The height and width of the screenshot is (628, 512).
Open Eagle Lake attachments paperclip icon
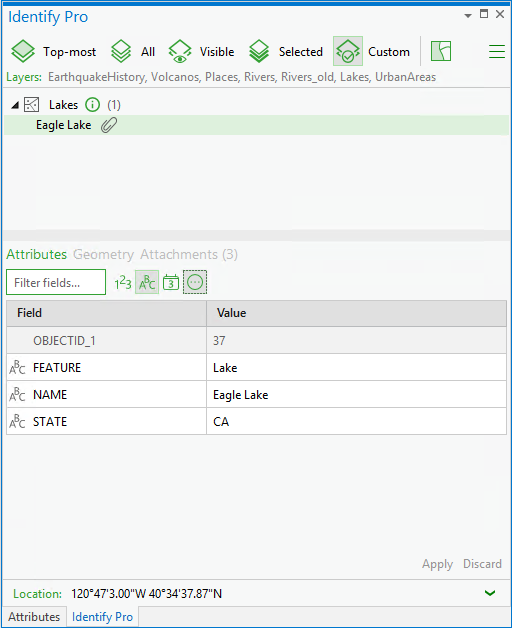point(109,125)
